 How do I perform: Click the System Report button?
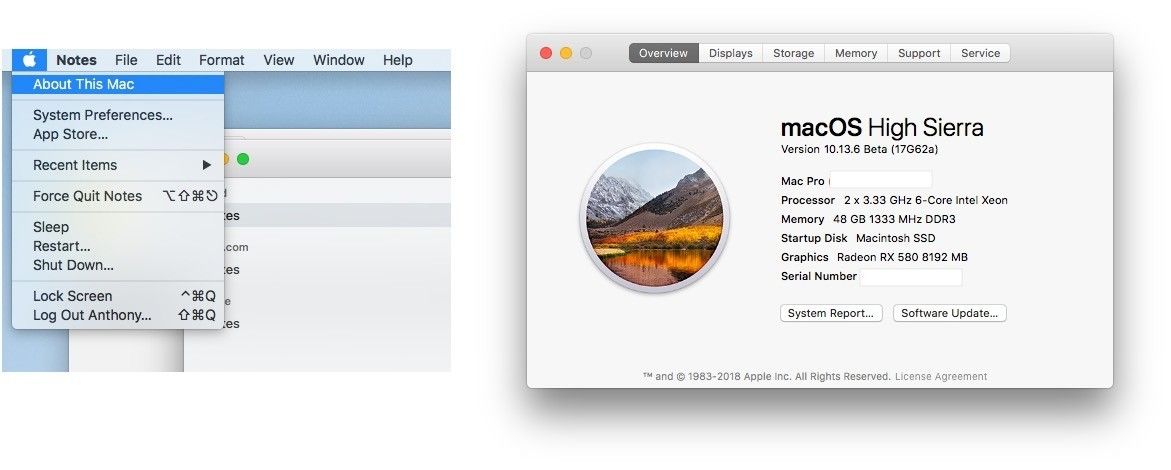(831, 313)
